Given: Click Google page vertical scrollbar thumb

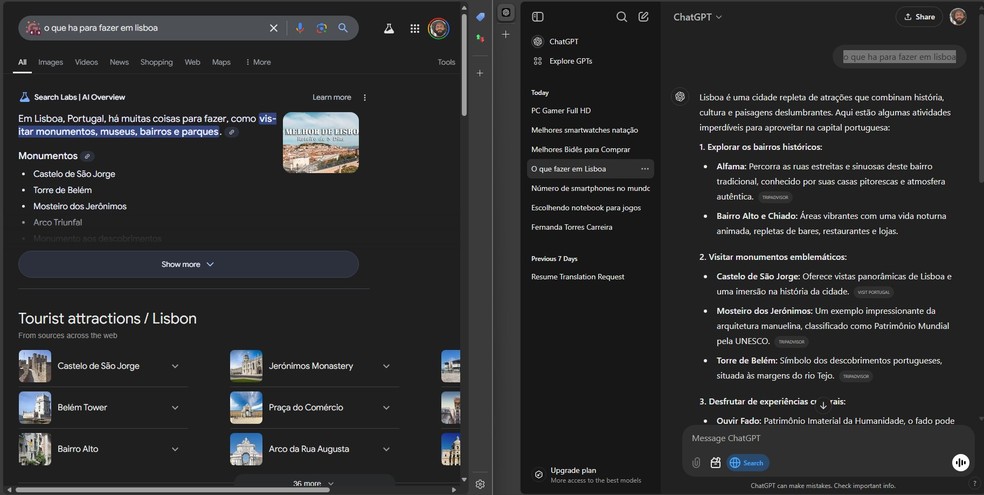Looking at the screenshot, I should [464, 63].
